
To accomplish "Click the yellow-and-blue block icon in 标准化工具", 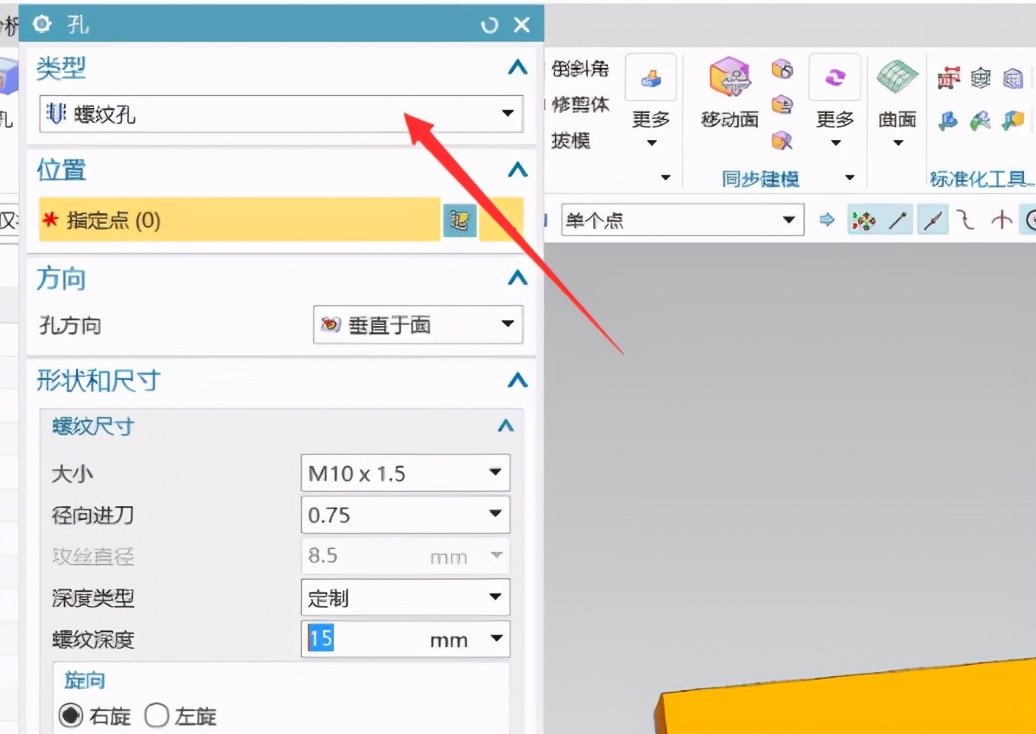I will [x=1013, y=121].
